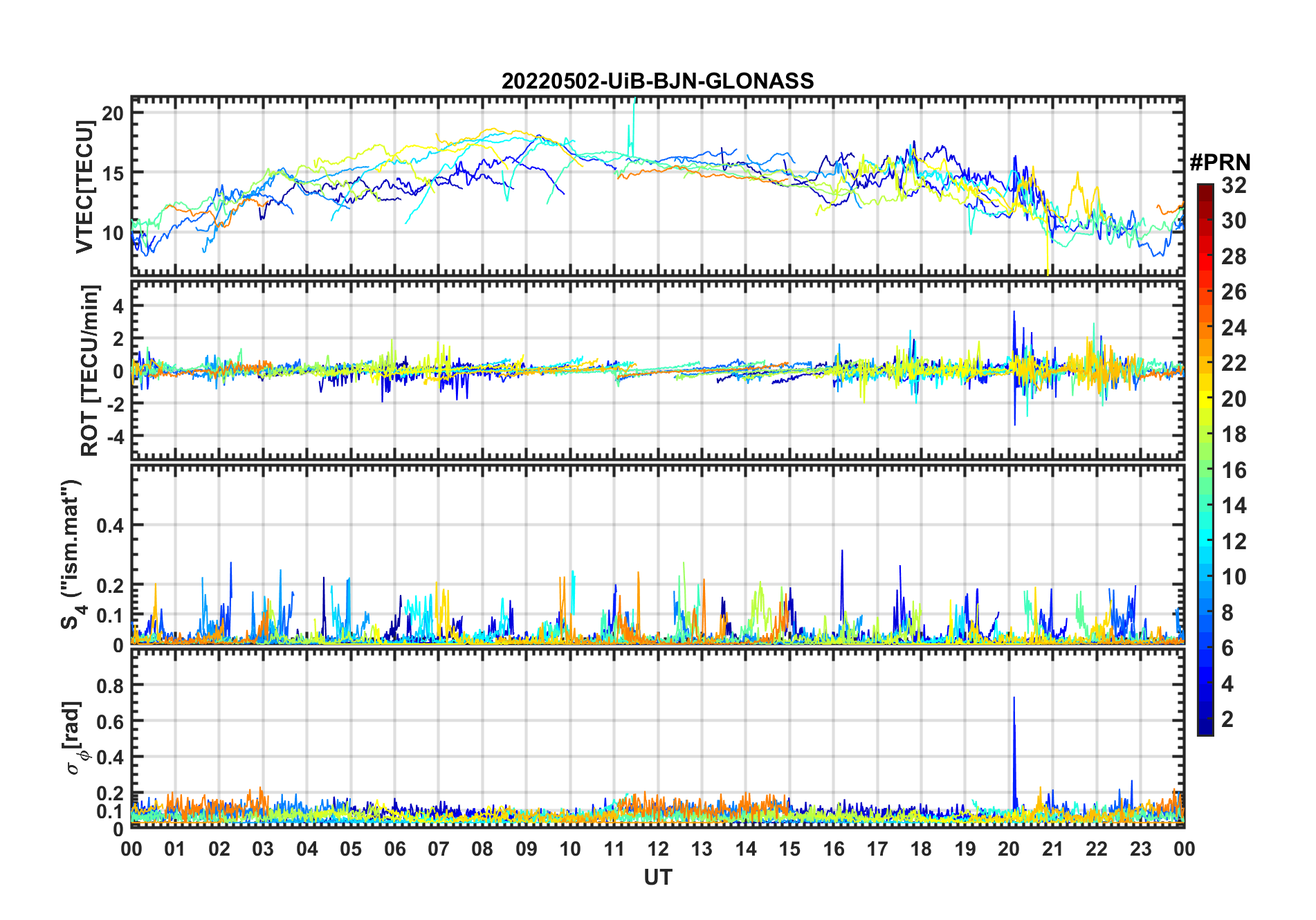Click colorbar tick label 2

(1227, 719)
